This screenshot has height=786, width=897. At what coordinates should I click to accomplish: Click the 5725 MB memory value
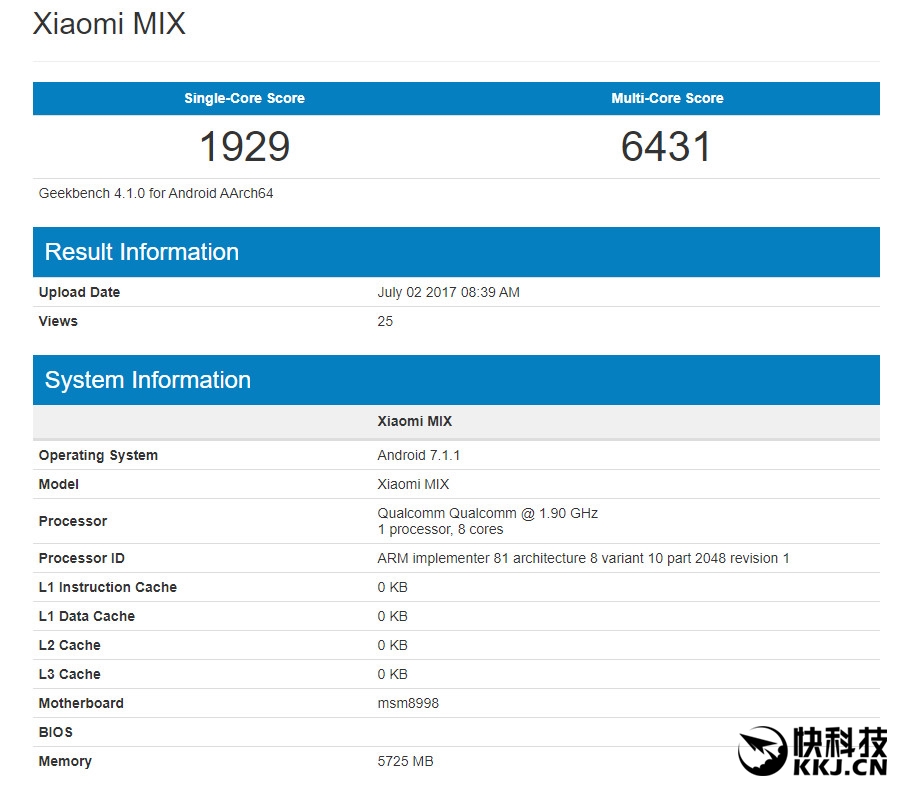[405, 761]
